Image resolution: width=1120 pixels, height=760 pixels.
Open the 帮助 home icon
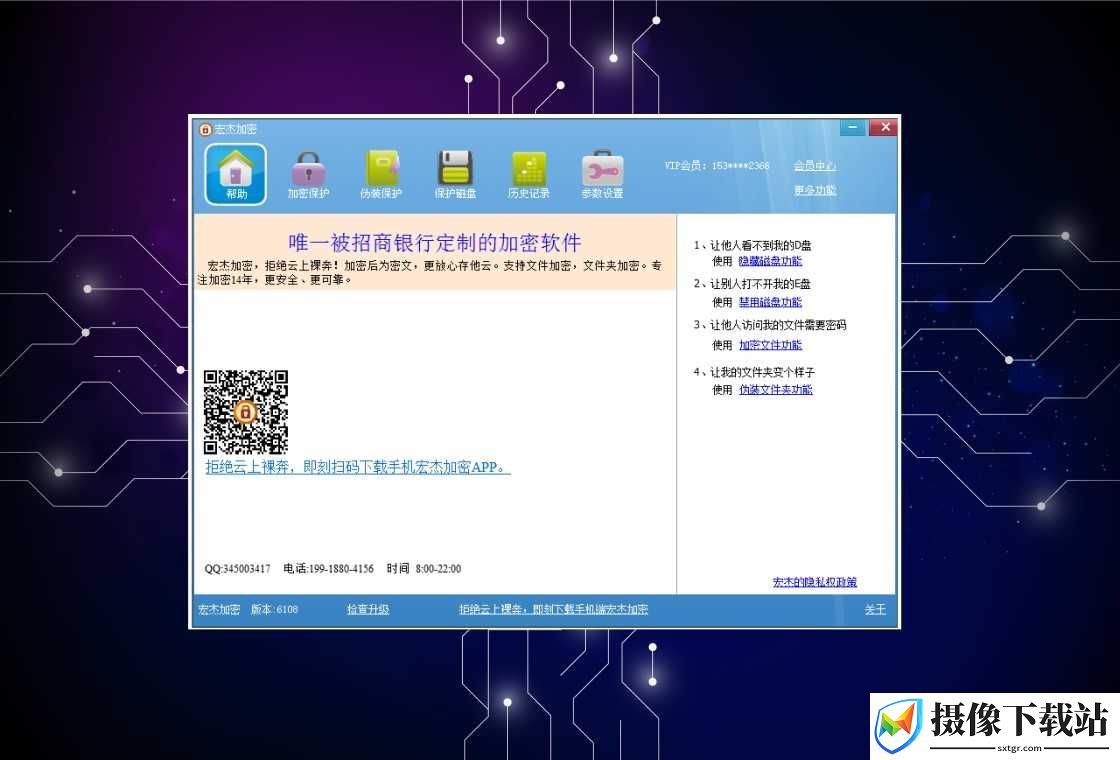236,174
